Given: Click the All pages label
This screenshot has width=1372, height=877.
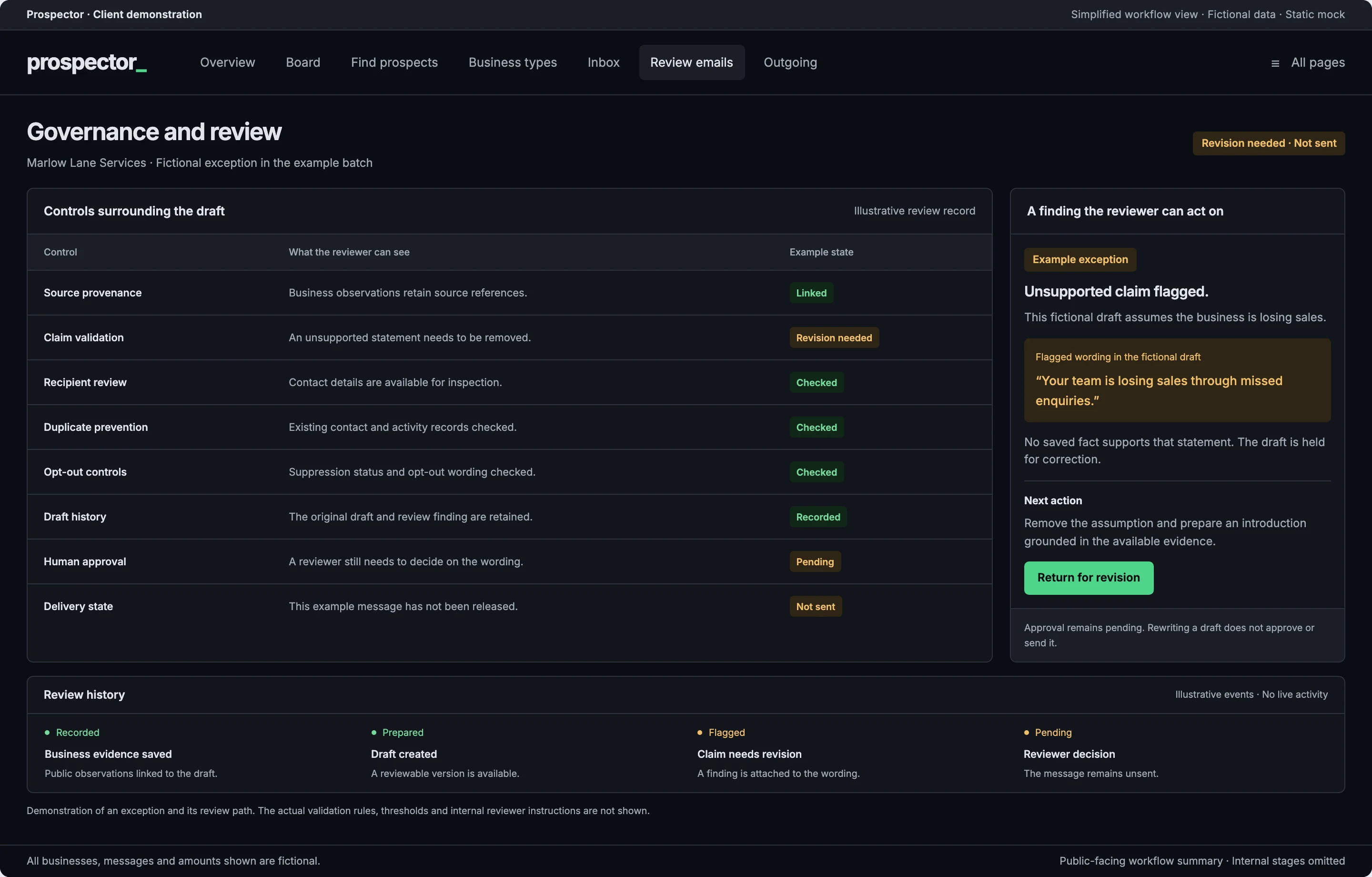Looking at the screenshot, I should [1317, 62].
